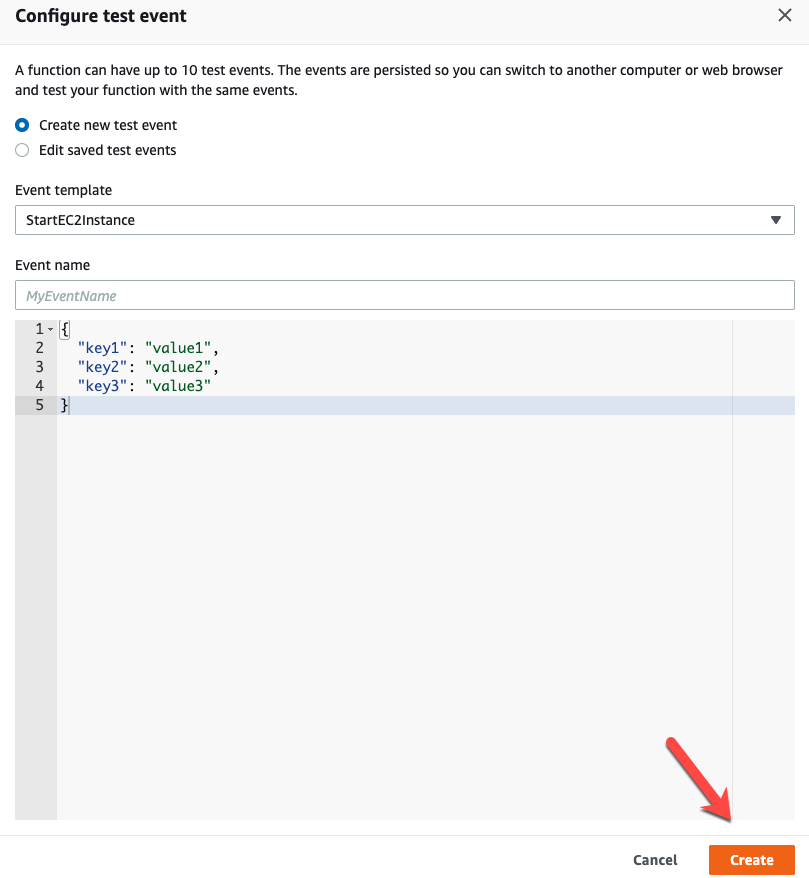This screenshot has width=809, height=878.
Task: Click the Event name input field
Action: pos(405,295)
